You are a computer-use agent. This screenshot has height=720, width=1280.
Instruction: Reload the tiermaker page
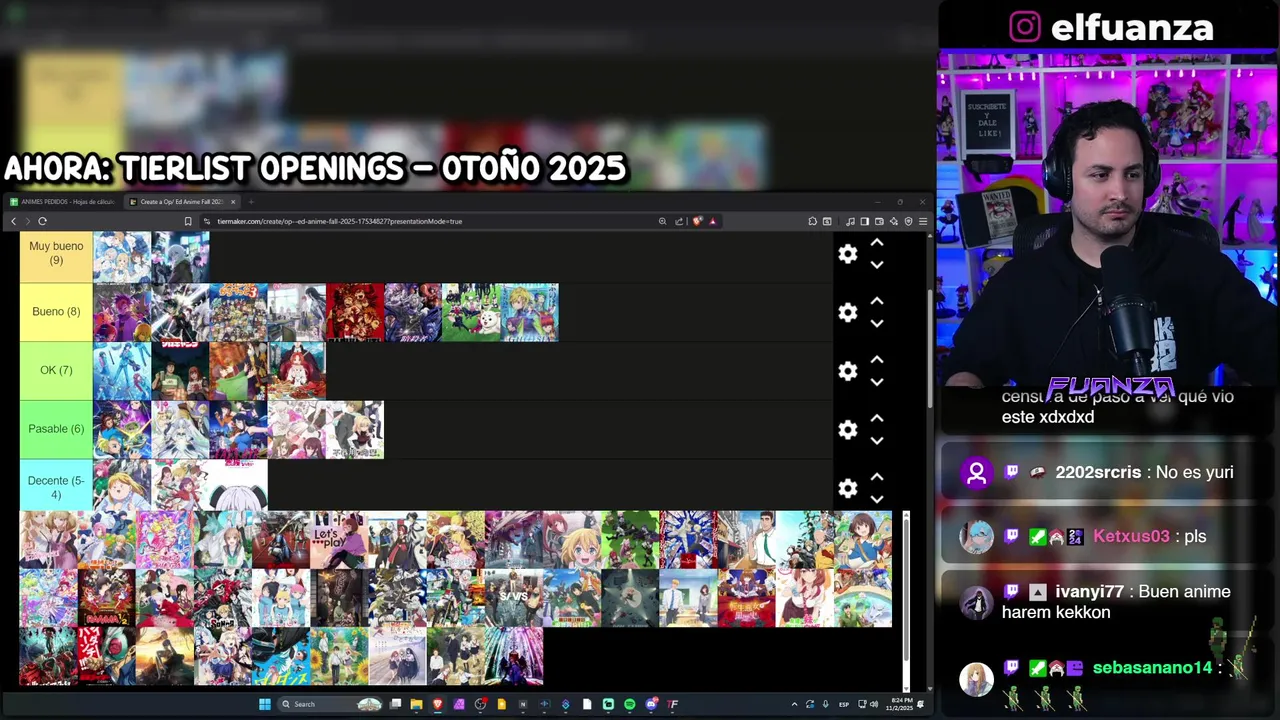[42, 221]
